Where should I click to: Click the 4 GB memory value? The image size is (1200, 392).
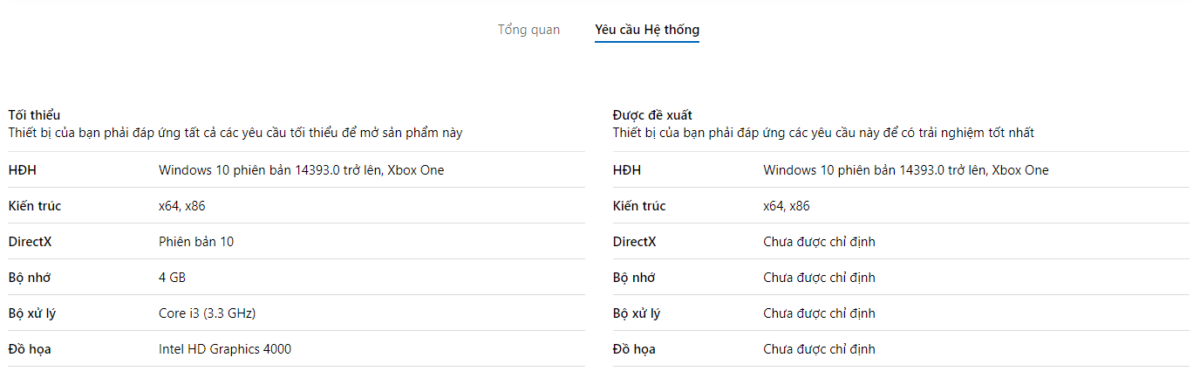[x=172, y=278]
